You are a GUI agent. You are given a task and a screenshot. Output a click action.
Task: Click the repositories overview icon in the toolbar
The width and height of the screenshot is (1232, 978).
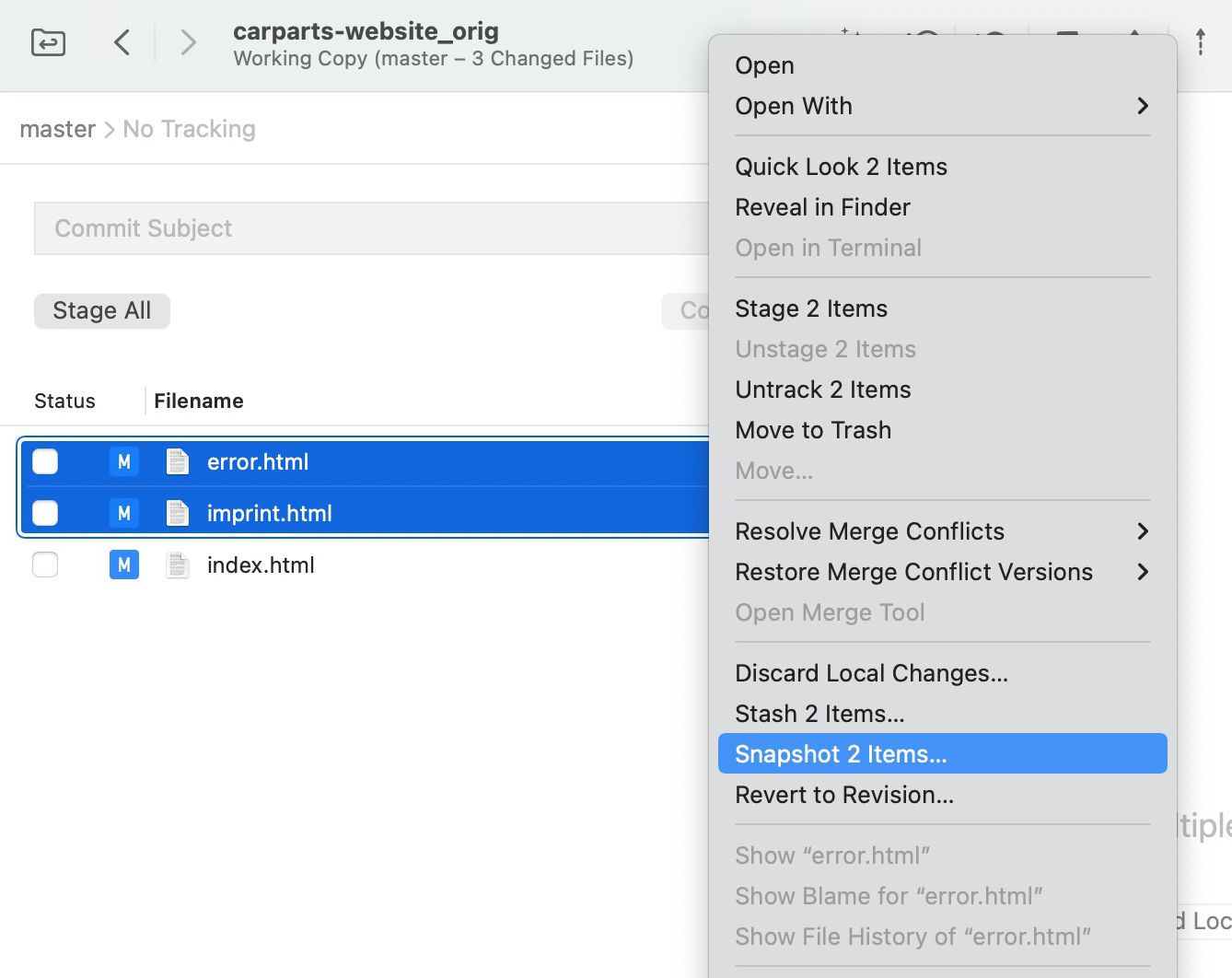point(48,42)
